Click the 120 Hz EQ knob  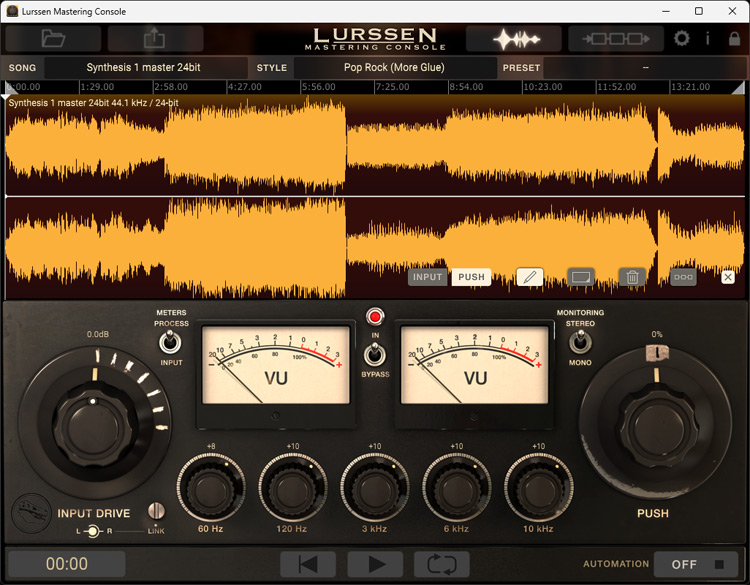pyautogui.click(x=293, y=488)
